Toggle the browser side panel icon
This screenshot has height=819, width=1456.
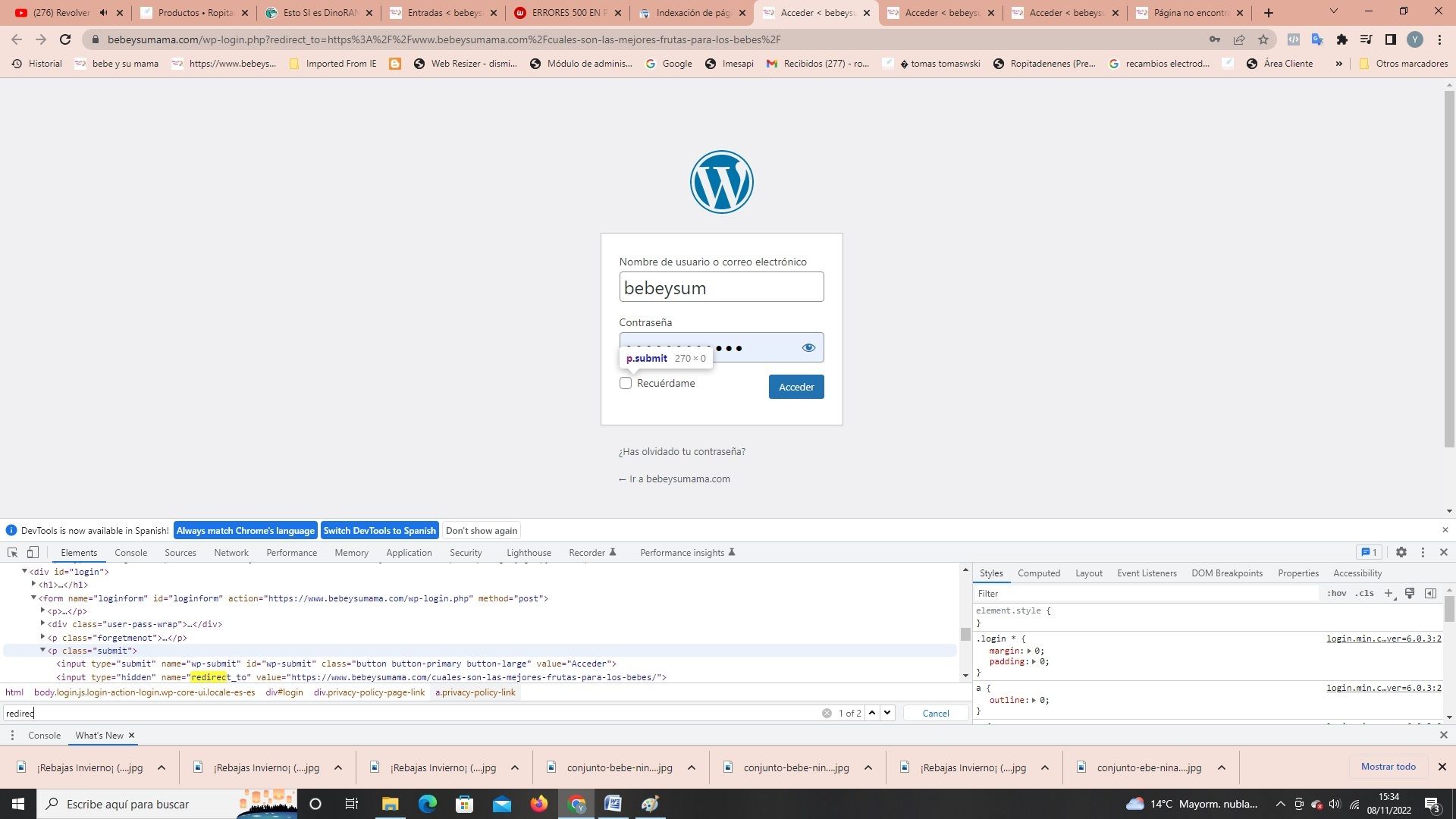(1391, 39)
